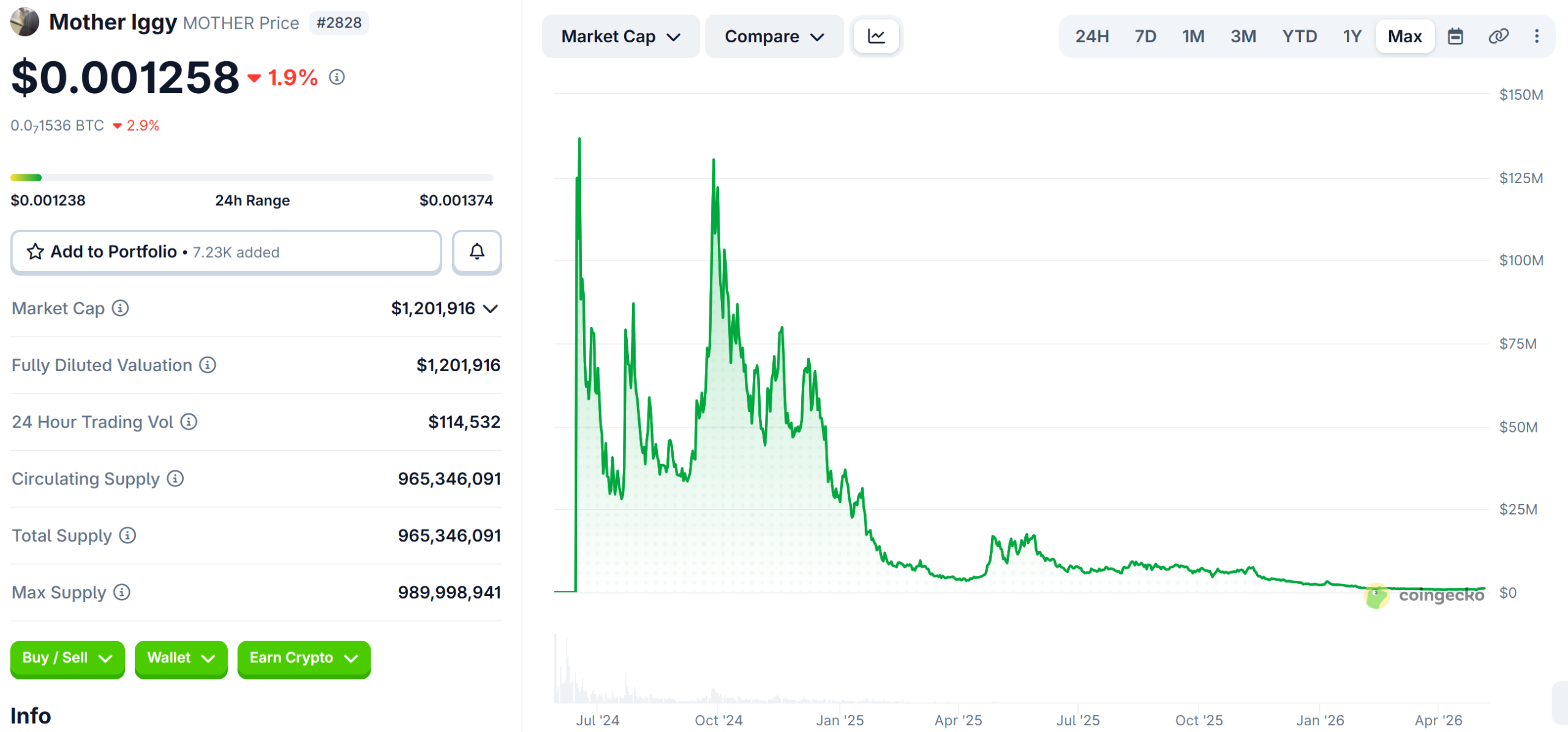
Task: Click the star icon in Add to Portfolio
Action: pyautogui.click(x=36, y=252)
